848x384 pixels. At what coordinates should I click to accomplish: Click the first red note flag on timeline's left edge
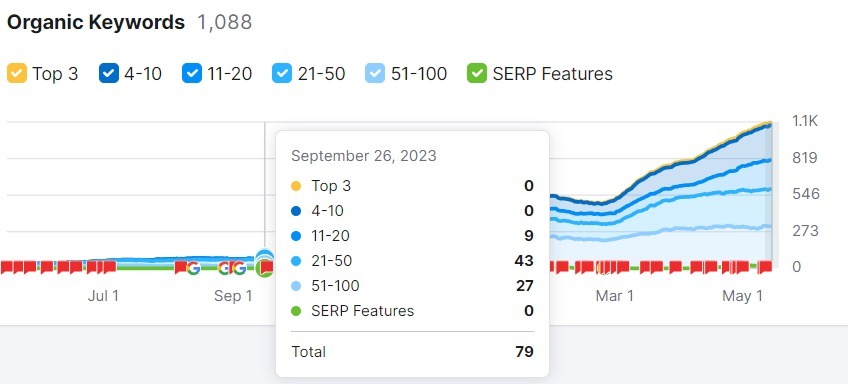6,267
